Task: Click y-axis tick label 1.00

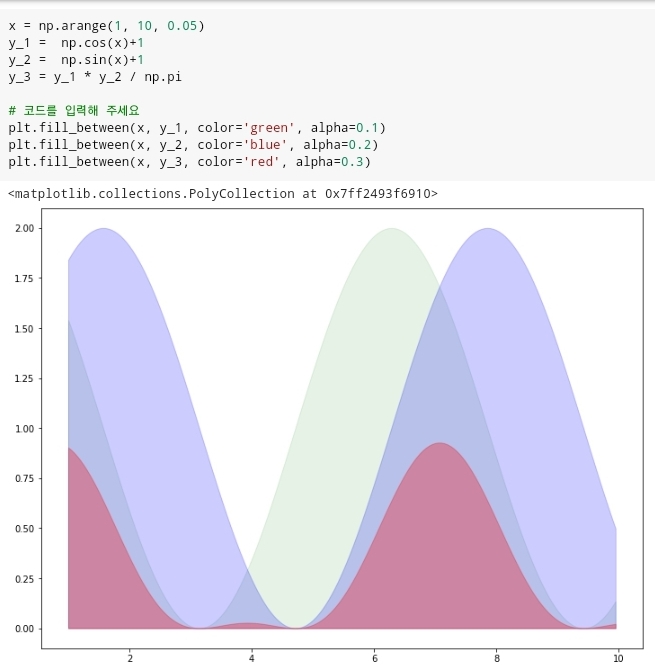Action: pyautogui.click(x=24, y=429)
